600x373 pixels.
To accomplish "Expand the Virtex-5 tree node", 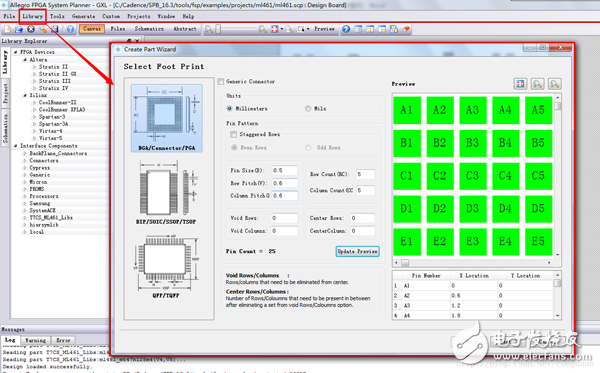I will tap(34, 138).
